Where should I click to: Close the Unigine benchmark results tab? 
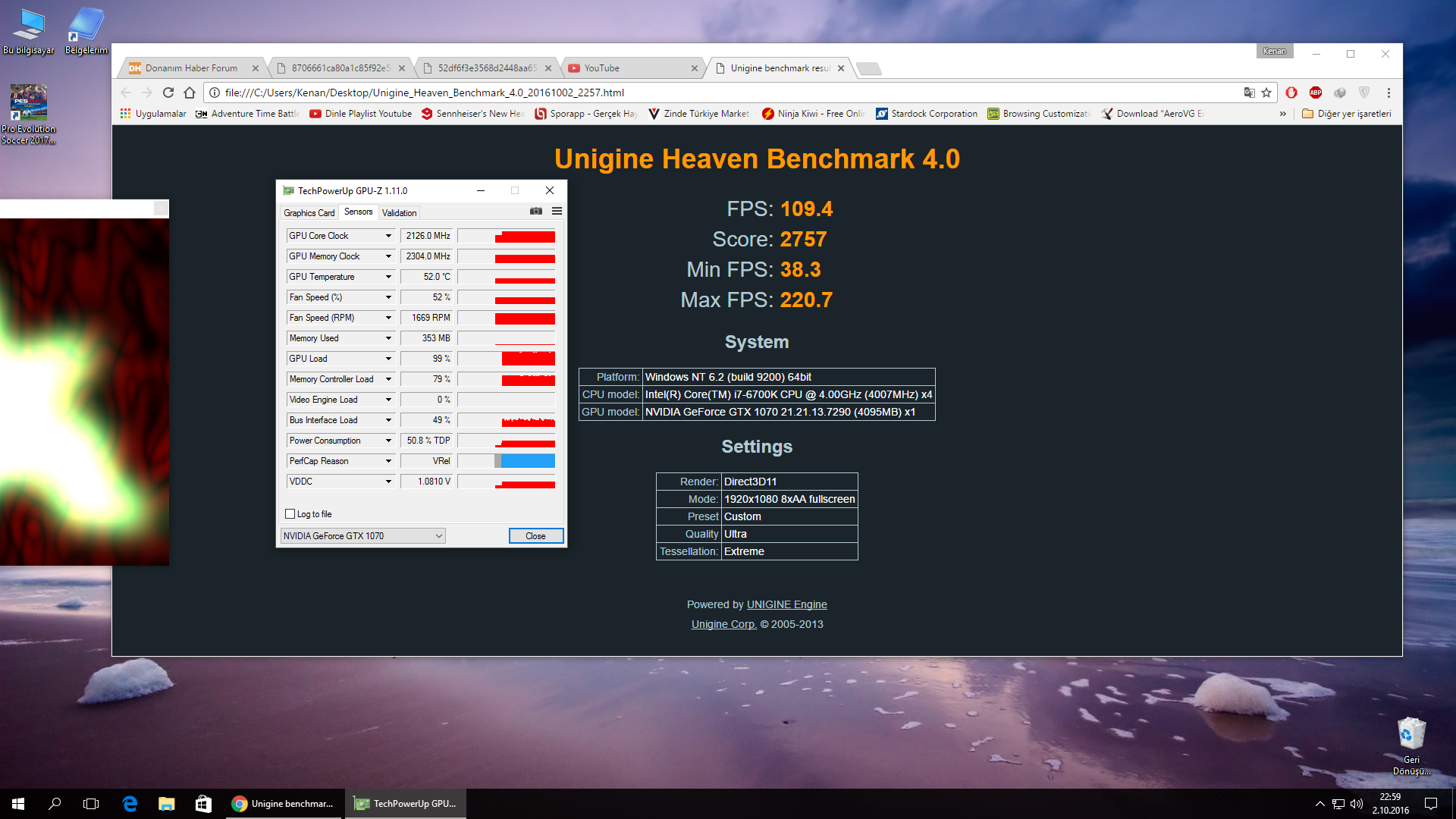click(x=841, y=68)
